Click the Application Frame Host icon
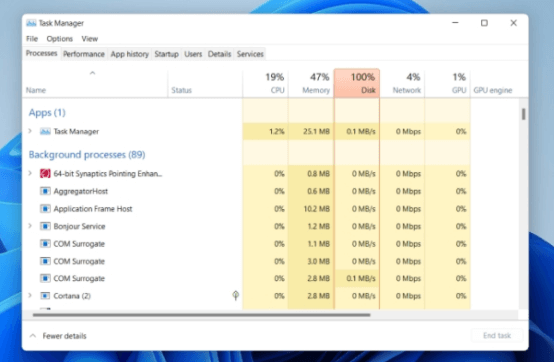Viewport: 554px width, 362px height. [45, 209]
